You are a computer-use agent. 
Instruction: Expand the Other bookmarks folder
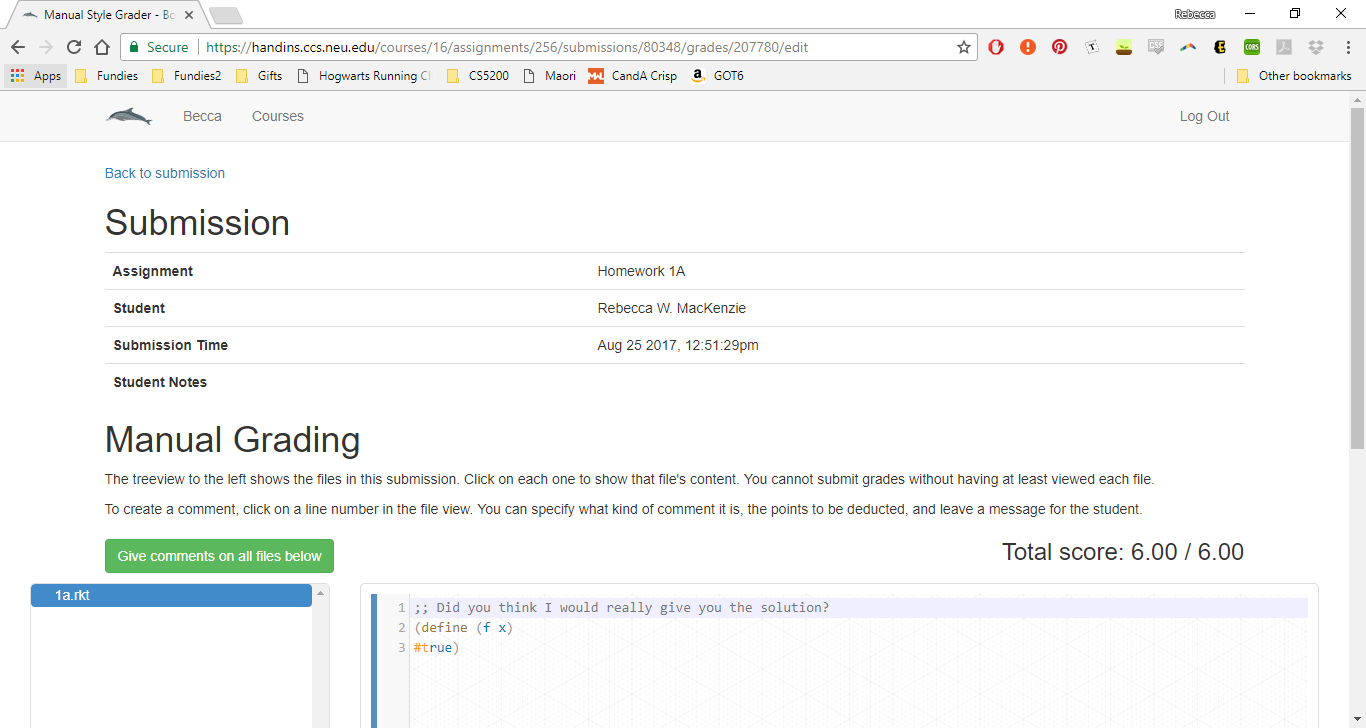(1294, 76)
